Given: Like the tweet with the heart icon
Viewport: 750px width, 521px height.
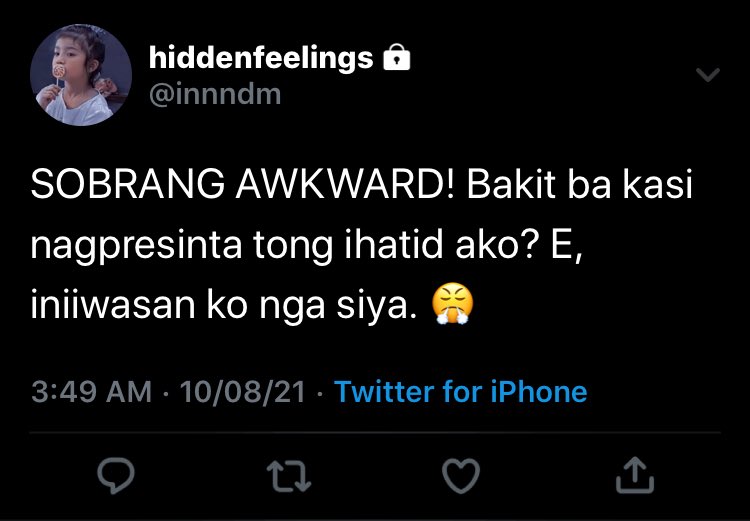Looking at the screenshot, I should tap(461, 476).
